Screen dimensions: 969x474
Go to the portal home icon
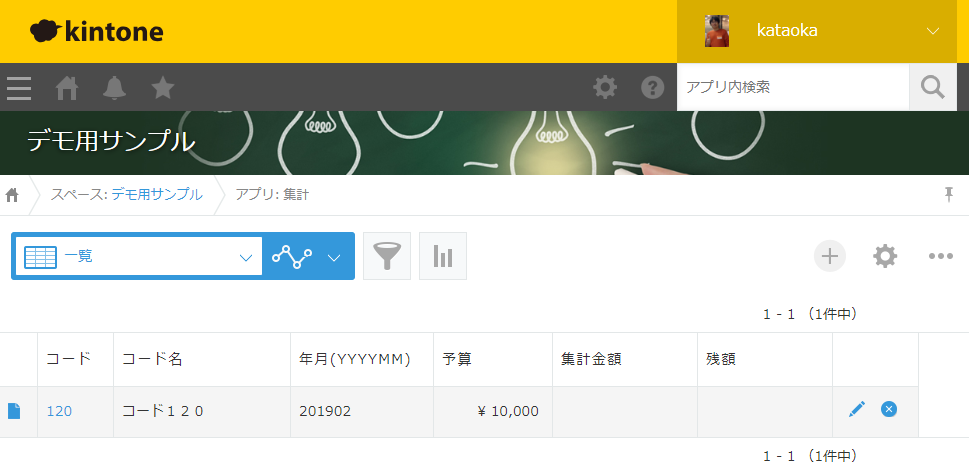point(67,88)
